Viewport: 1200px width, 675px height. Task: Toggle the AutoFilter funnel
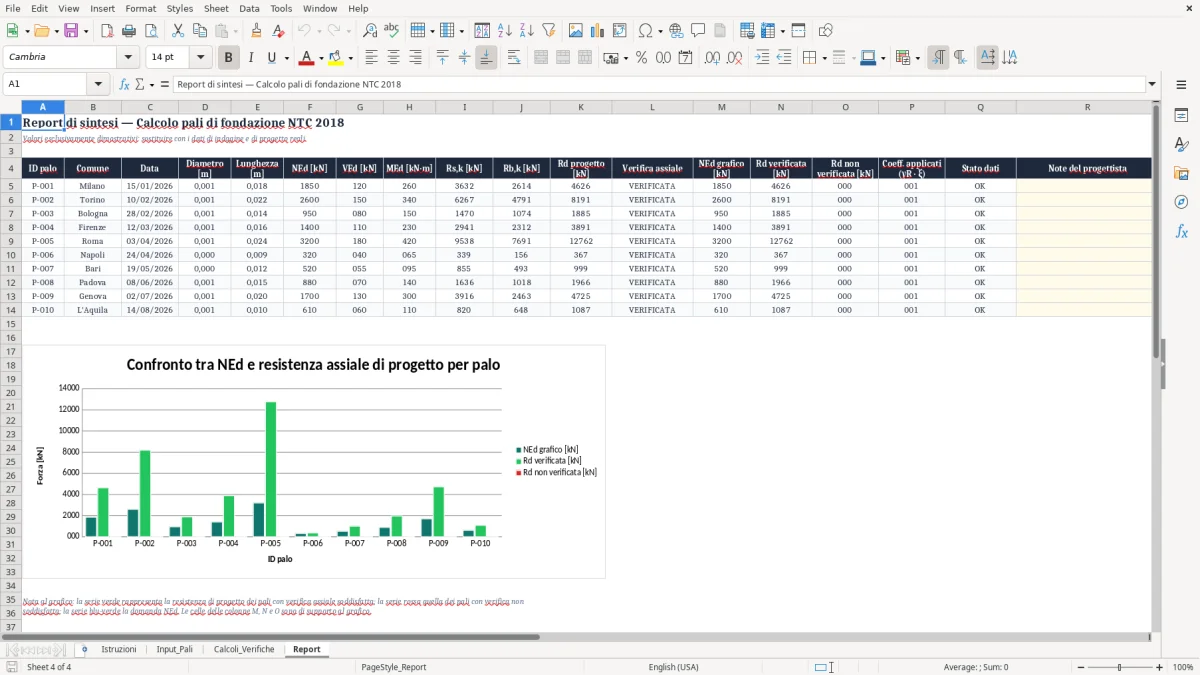(548, 31)
